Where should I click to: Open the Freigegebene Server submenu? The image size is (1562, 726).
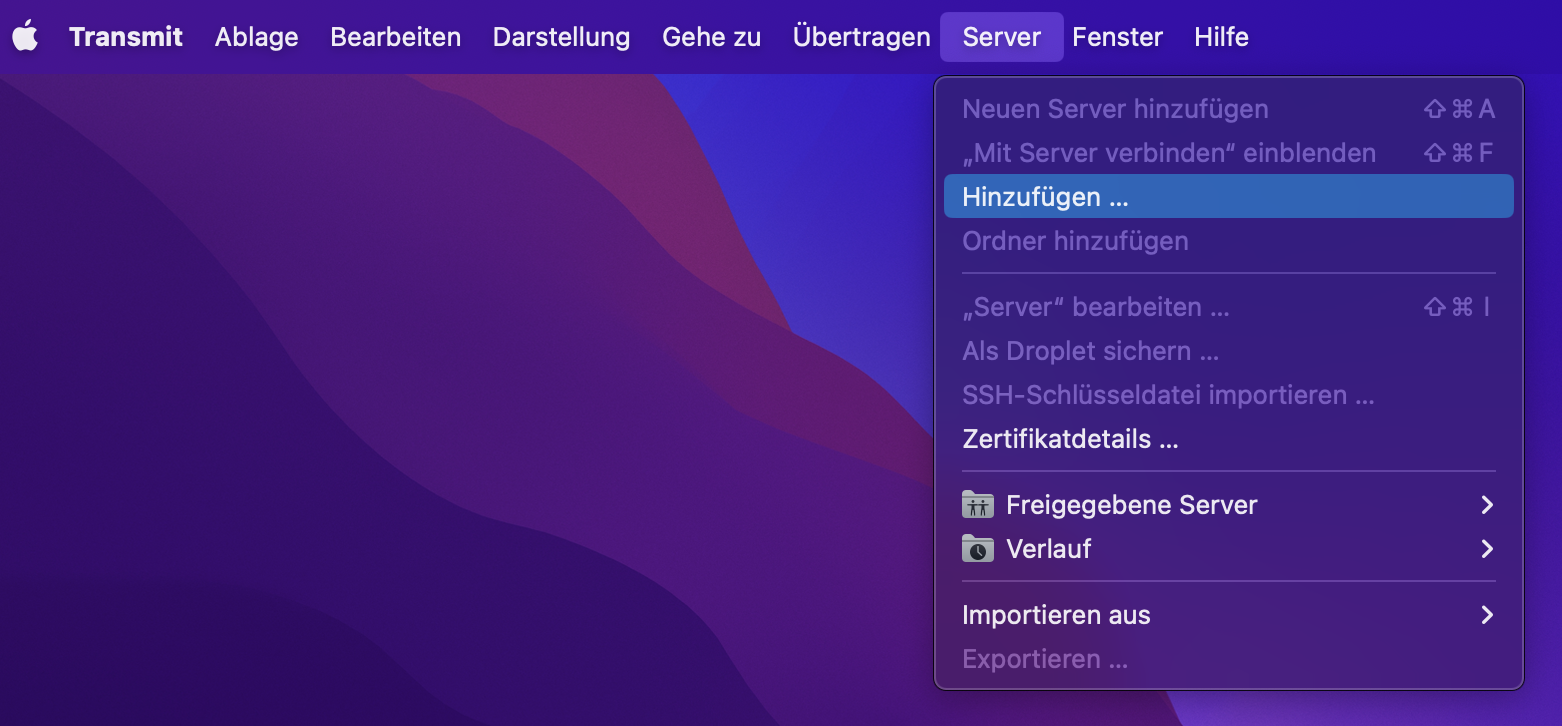1229,505
